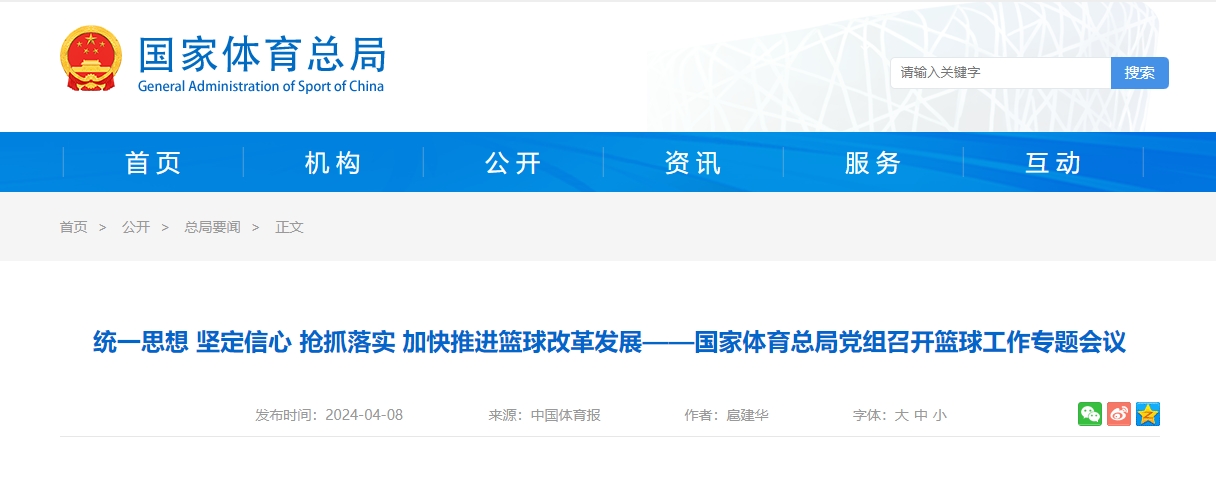Set font size to 小 (small)
This screenshot has width=1216, height=484.
click(x=939, y=415)
